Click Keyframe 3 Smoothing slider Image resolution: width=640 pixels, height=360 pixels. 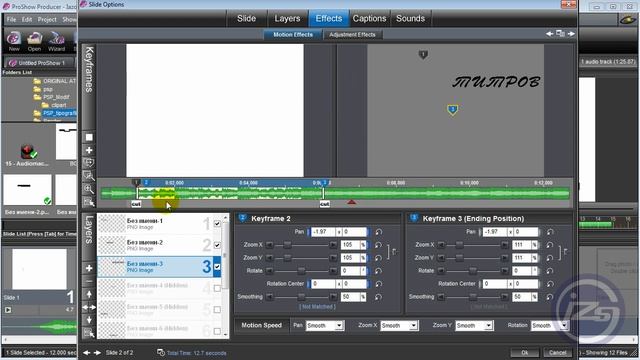click(473, 297)
